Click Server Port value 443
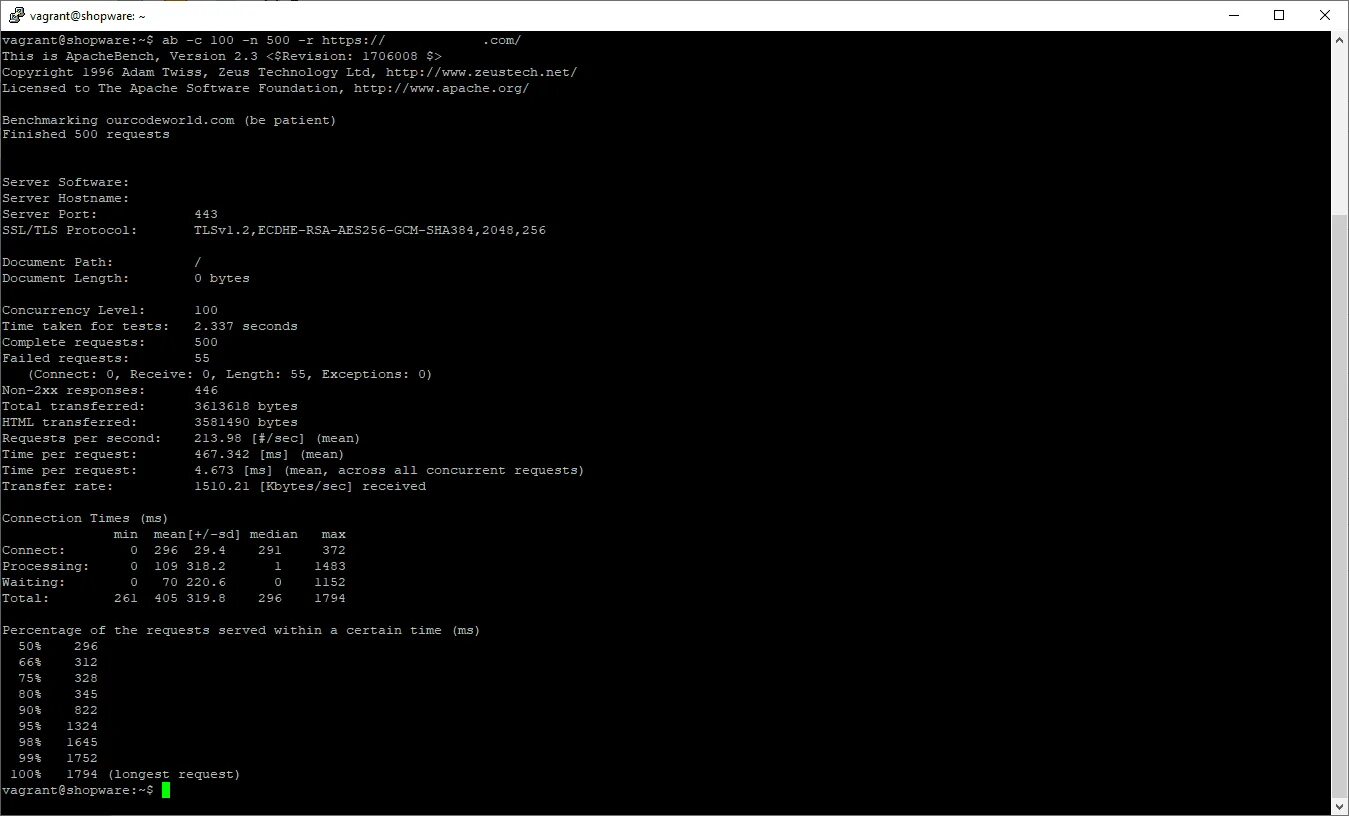Viewport: 1349px width, 816px height. [x=206, y=214]
